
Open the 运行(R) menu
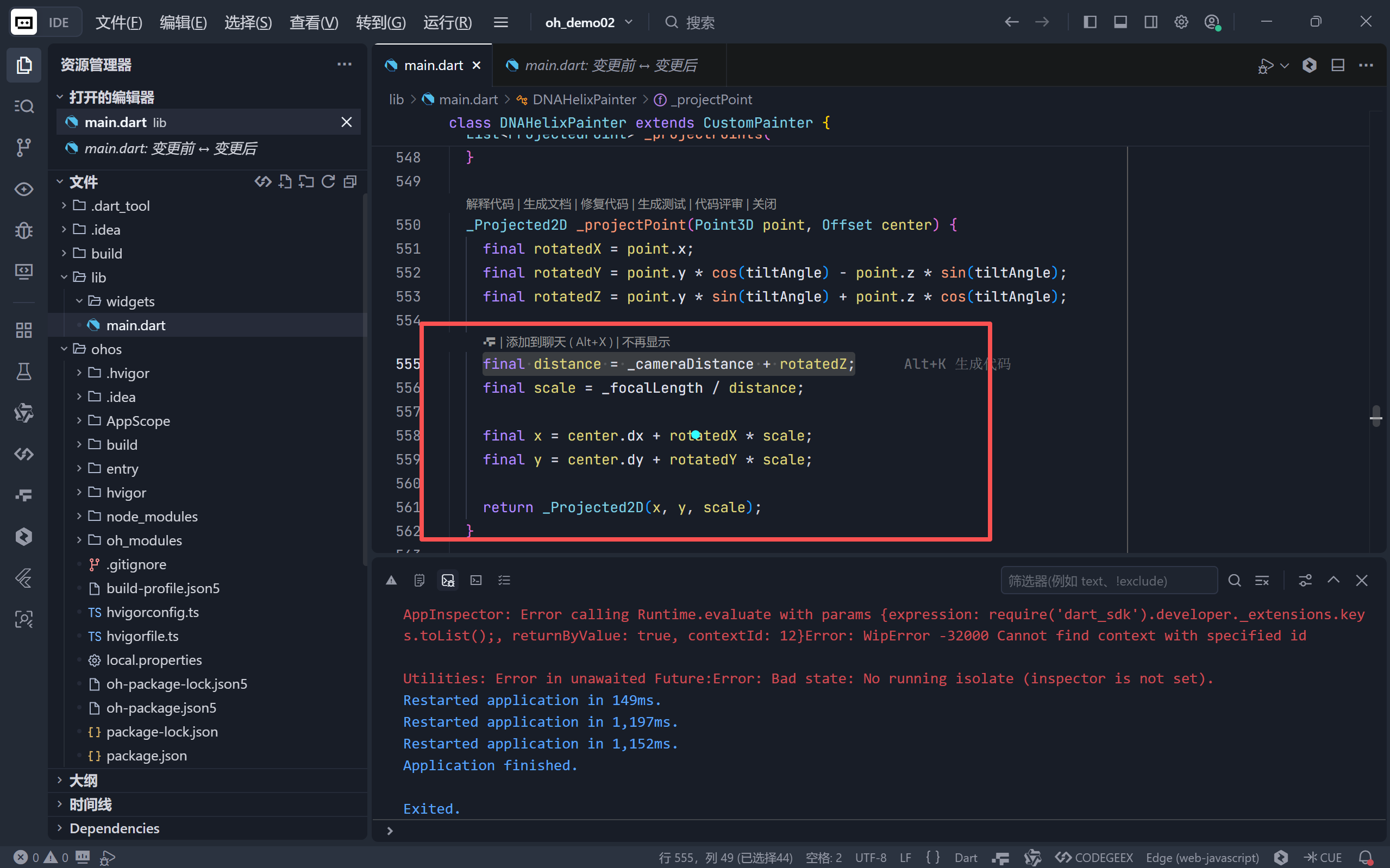tap(447, 22)
